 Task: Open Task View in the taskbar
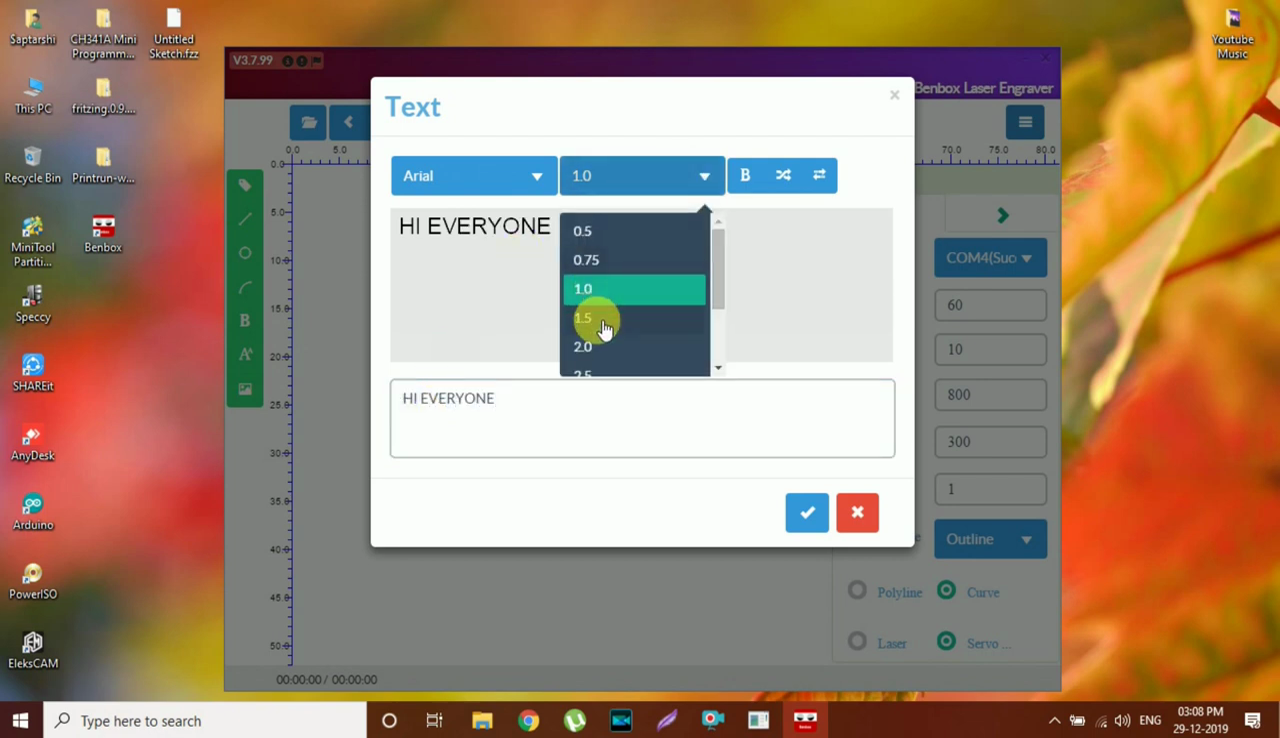coord(435,720)
